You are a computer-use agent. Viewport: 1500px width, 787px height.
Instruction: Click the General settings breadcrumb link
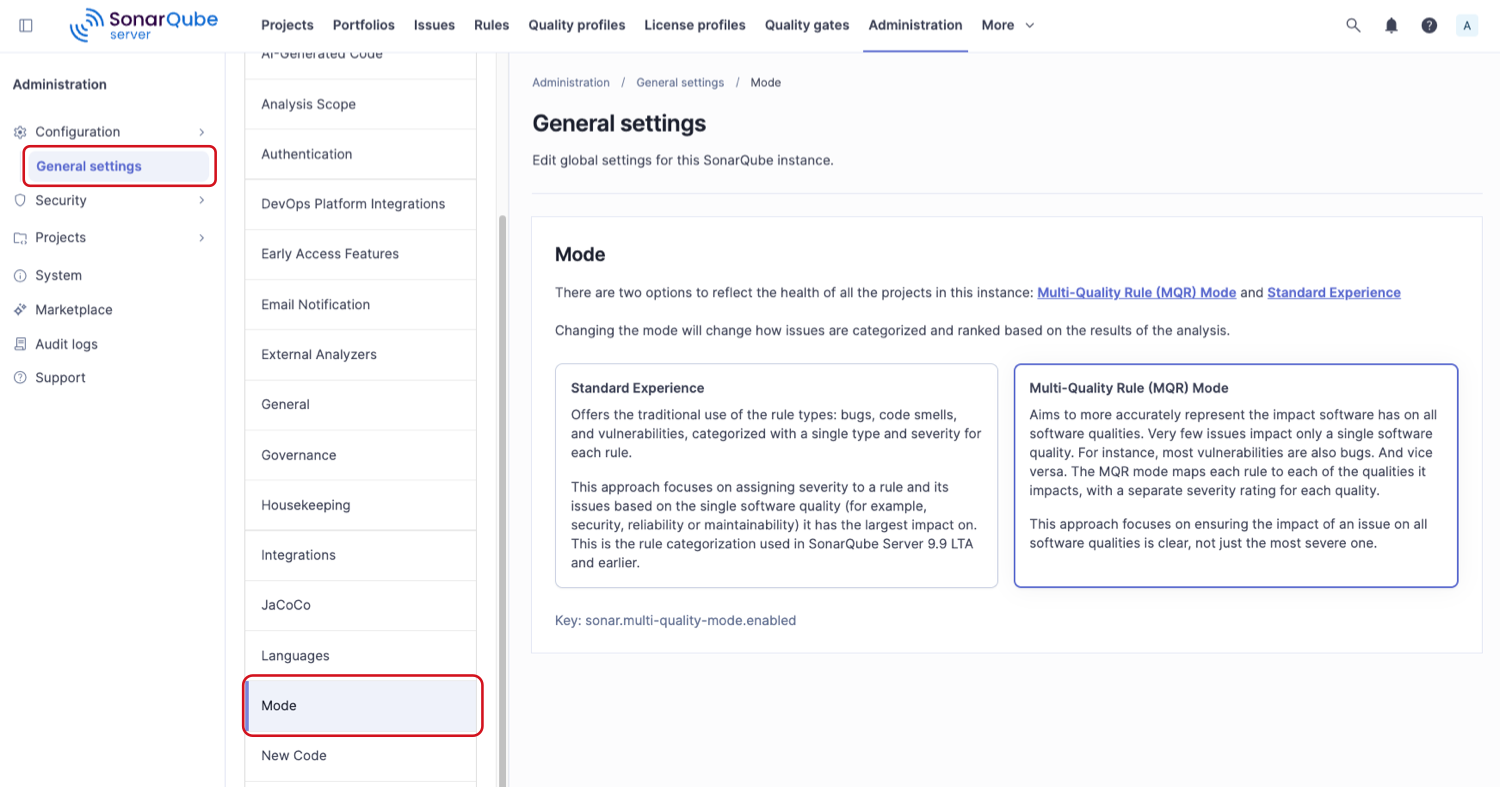point(680,83)
